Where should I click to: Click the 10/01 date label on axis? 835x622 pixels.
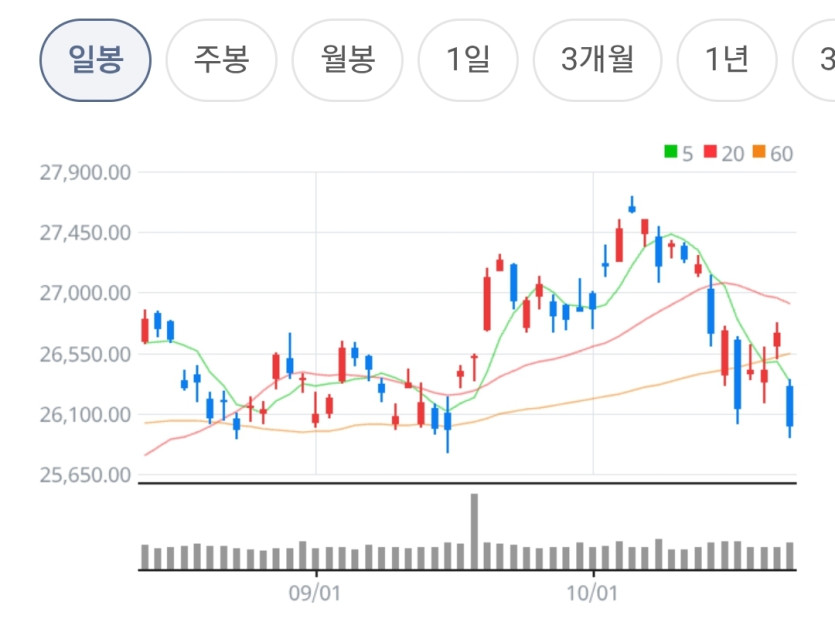click(x=592, y=593)
